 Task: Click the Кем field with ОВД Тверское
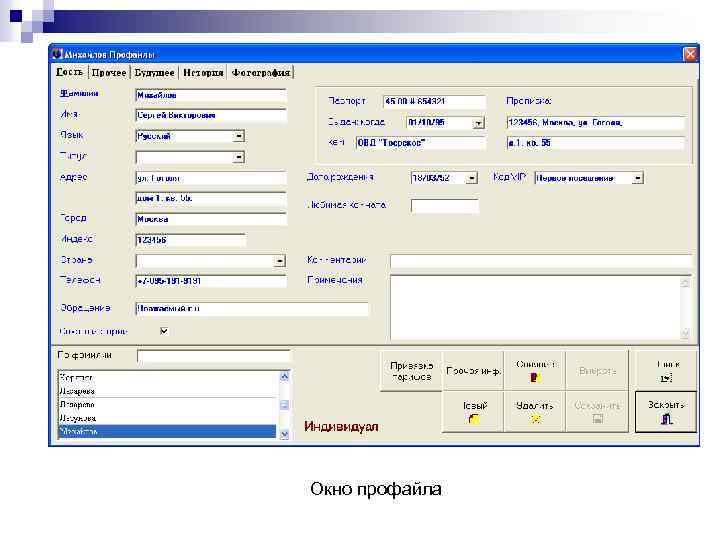coord(420,143)
